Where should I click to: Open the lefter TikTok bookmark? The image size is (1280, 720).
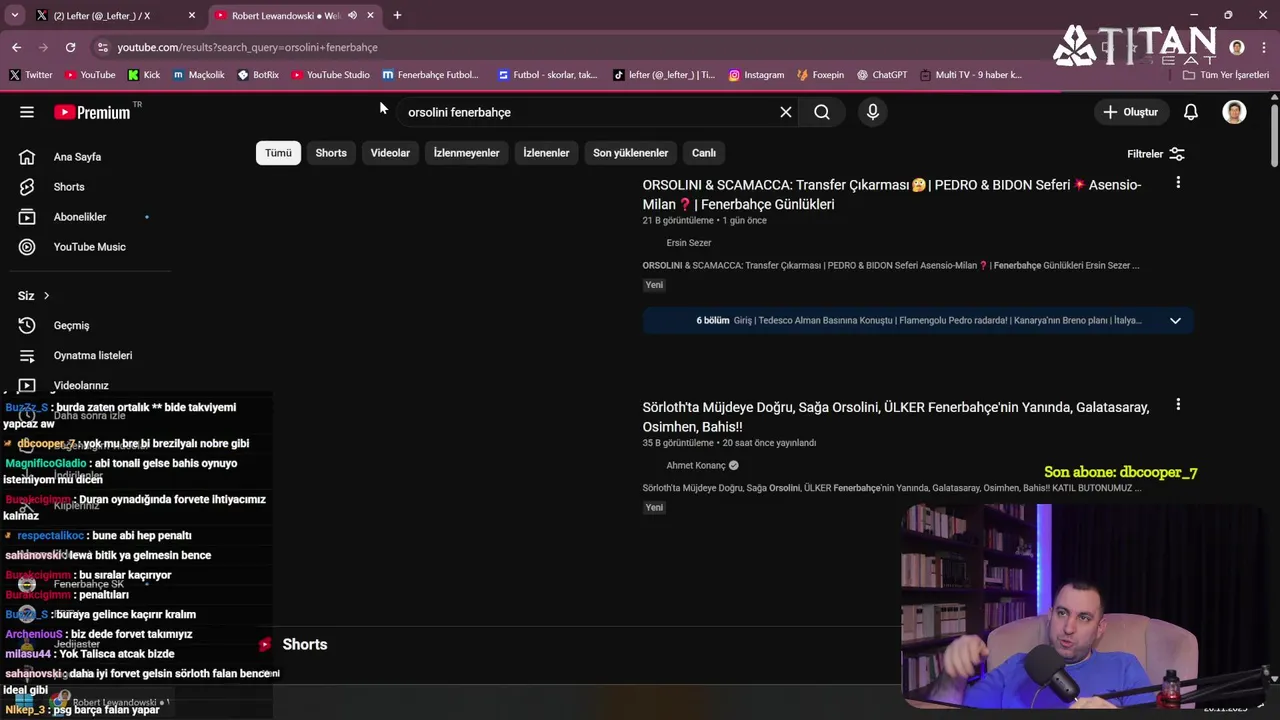664,75
